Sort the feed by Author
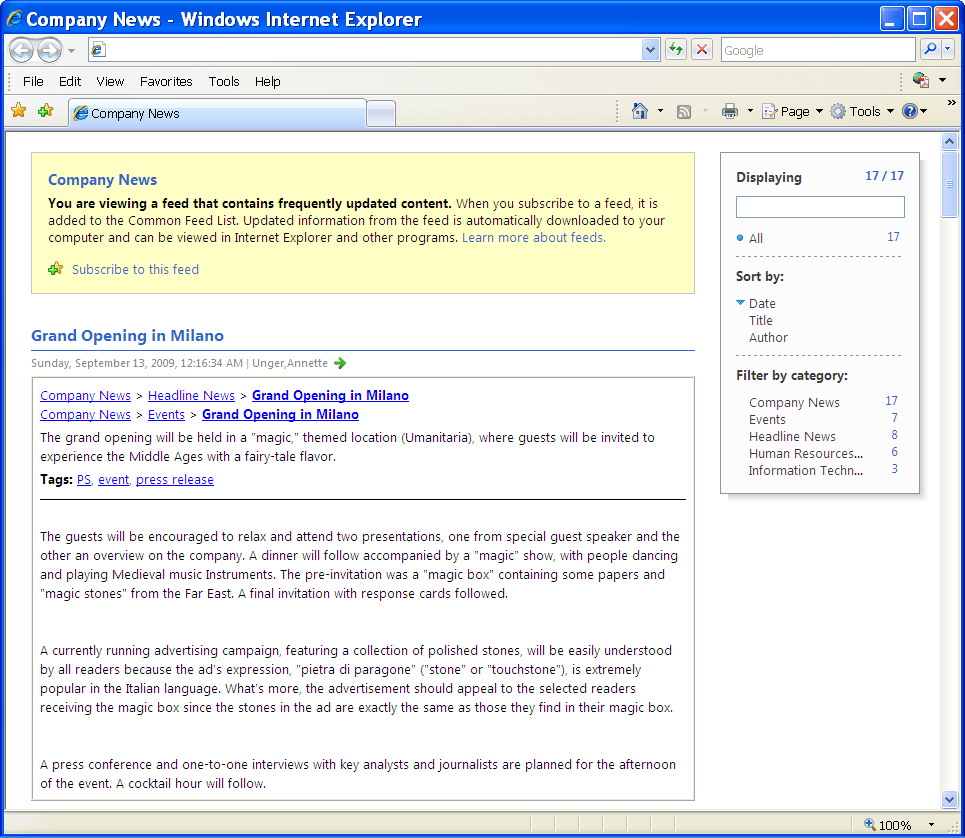Screen dimensions: 965x838 [x=768, y=337]
